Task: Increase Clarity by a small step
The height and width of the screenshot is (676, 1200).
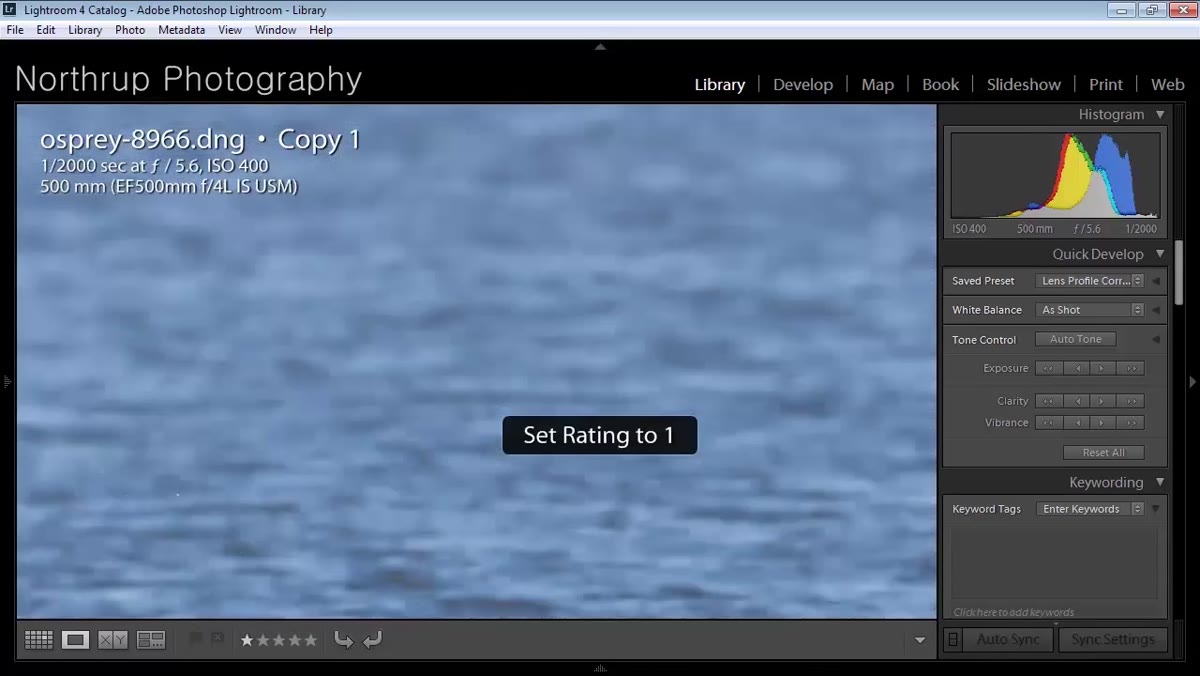Action: [1103, 401]
